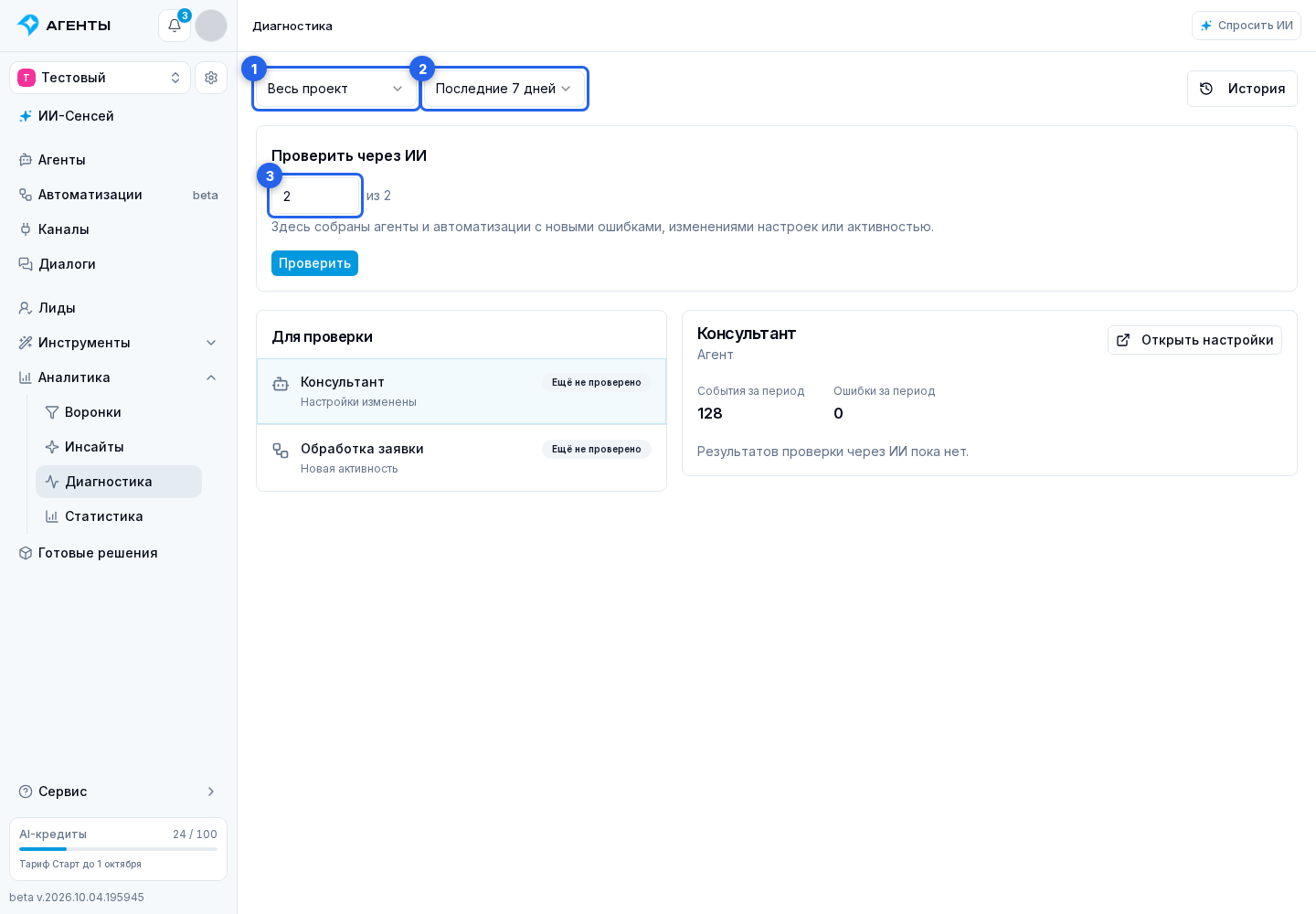Open the Весь проект scope dropdown
The height and width of the screenshot is (914, 1316).
pos(336,89)
